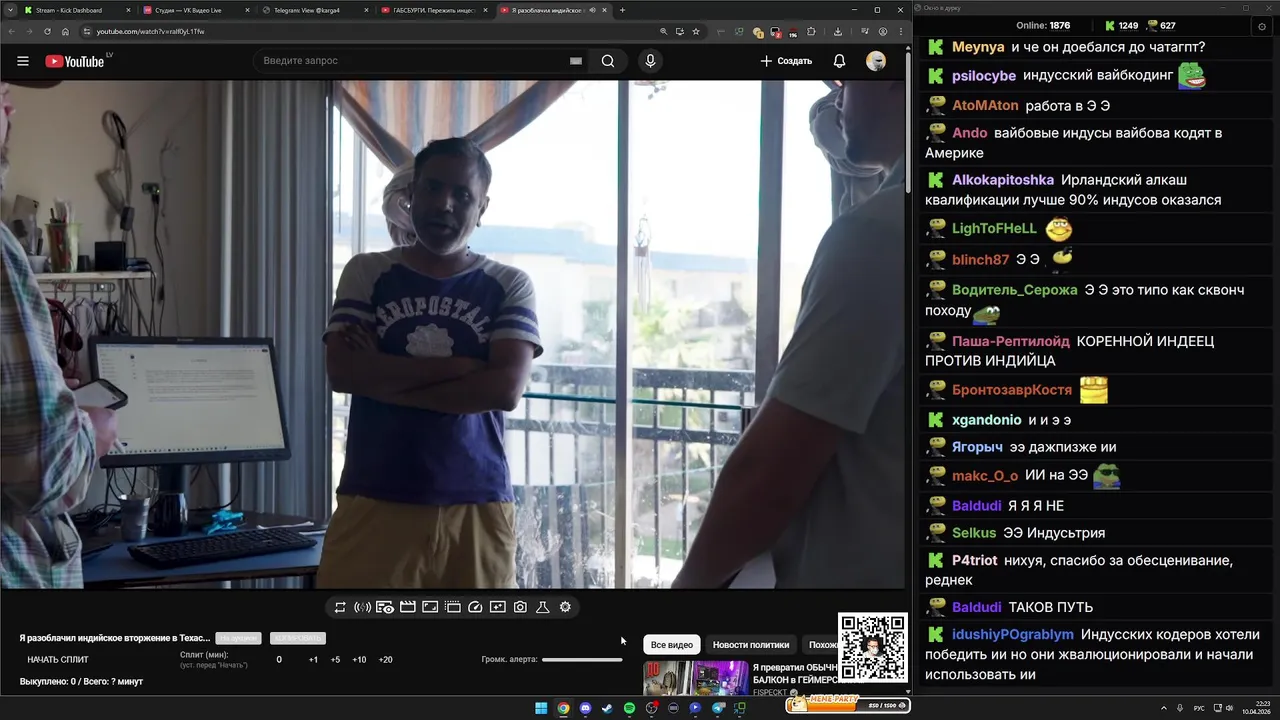Screen dimensions: 1280x720
Task: Open the on-screen keyboard in search box
Action: (576, 61)
